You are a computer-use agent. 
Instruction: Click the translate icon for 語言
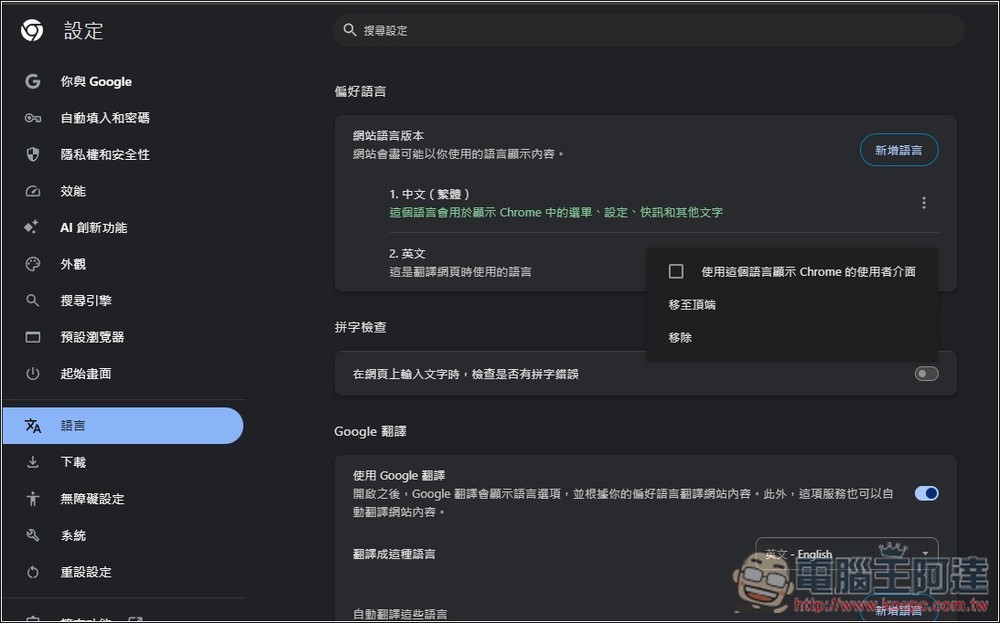33,425
